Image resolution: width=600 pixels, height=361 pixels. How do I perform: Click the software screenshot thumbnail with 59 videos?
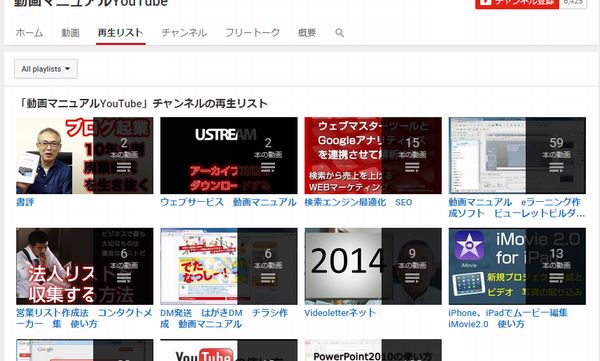[x=517, y=155]
